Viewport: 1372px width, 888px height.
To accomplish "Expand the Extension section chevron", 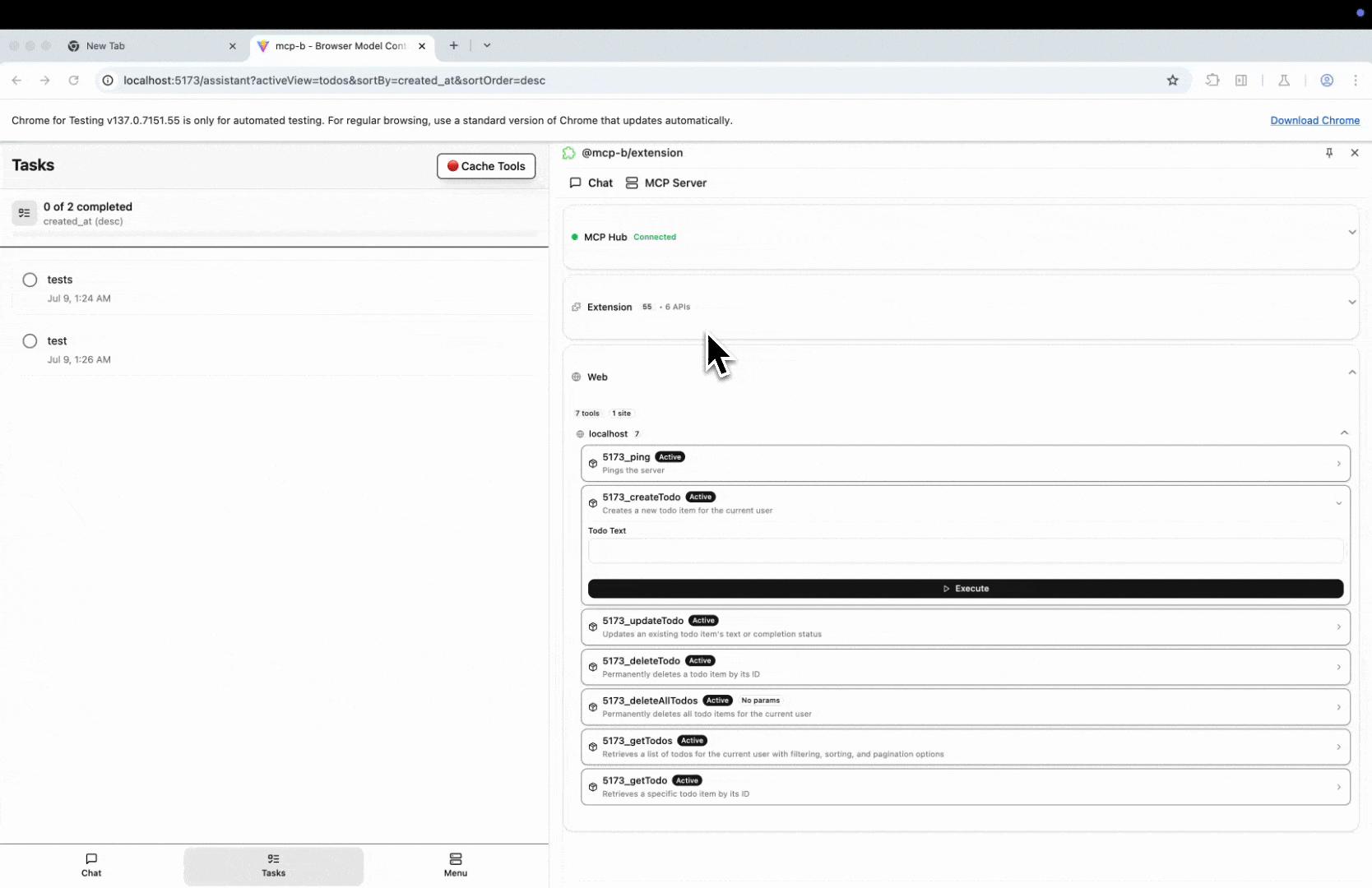I will point(1351,303).
